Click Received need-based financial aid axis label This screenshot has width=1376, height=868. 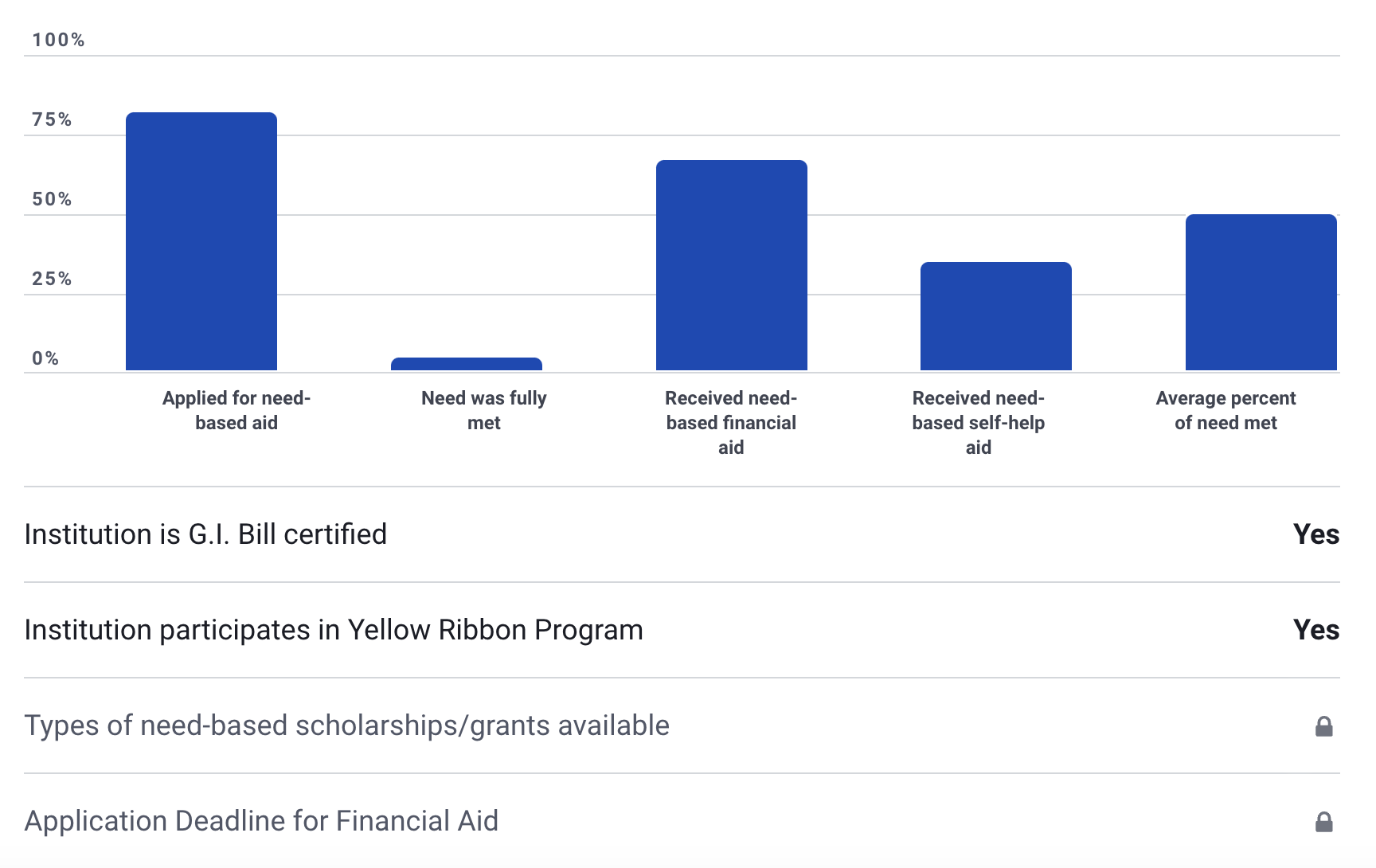coord(731,422)
